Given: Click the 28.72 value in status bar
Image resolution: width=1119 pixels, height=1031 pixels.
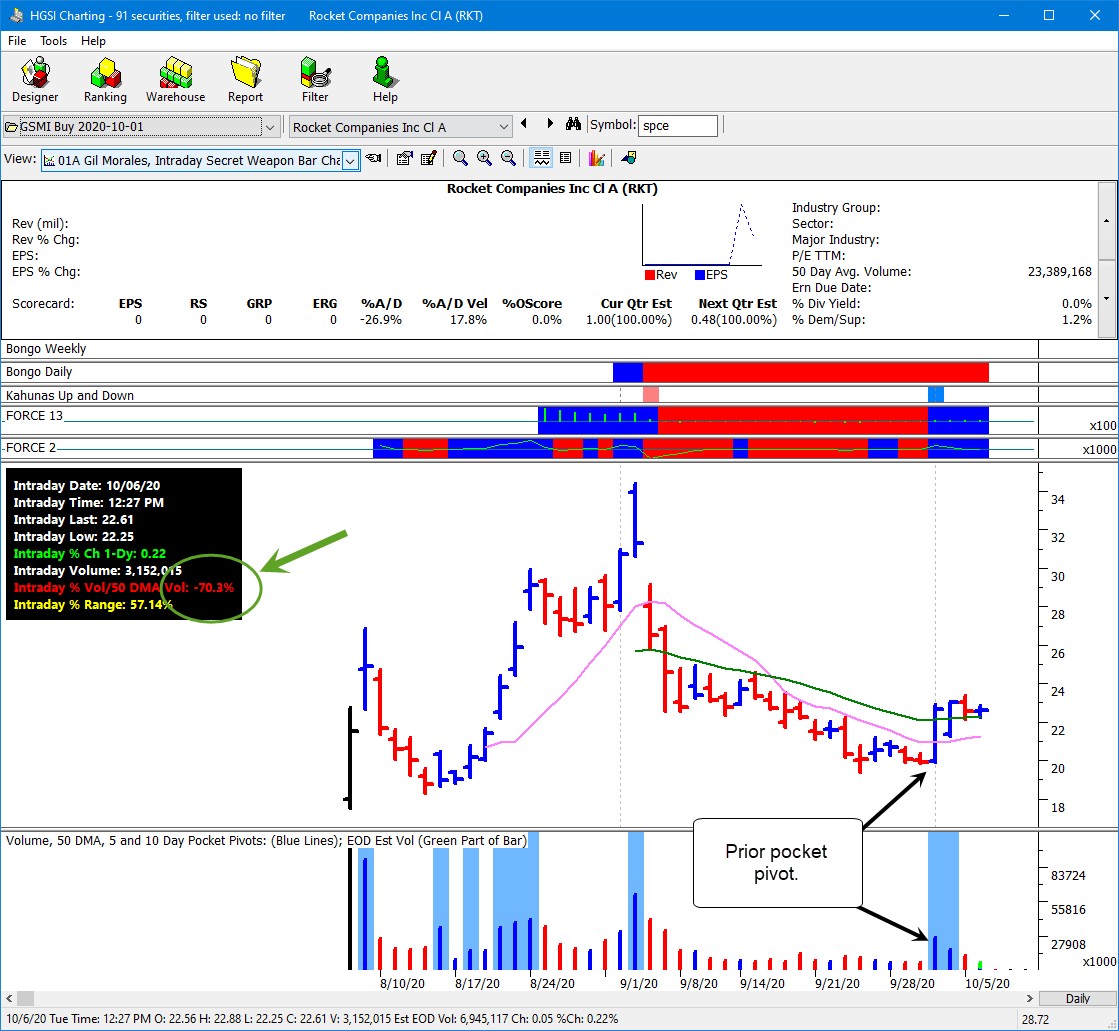Looking at the screenshot, I should tap(1036, 1020).
